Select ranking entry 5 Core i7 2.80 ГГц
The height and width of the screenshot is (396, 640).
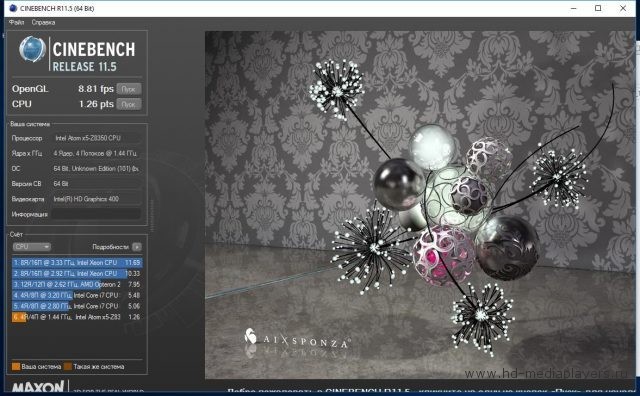[x=77, y=306]
